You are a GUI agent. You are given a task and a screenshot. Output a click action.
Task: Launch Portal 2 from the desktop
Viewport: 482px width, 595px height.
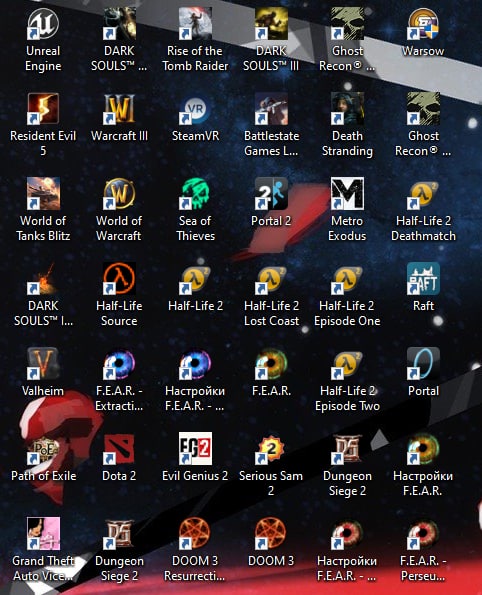click(271, 194)
